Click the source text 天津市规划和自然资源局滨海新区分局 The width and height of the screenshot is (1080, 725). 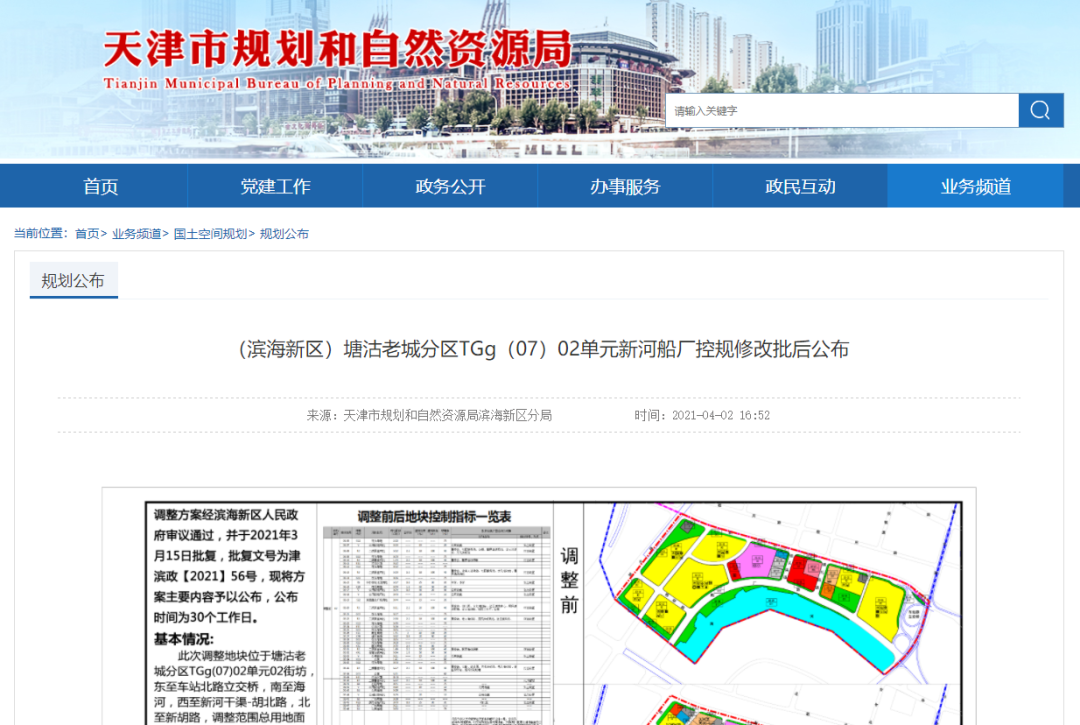click(448, 415)
